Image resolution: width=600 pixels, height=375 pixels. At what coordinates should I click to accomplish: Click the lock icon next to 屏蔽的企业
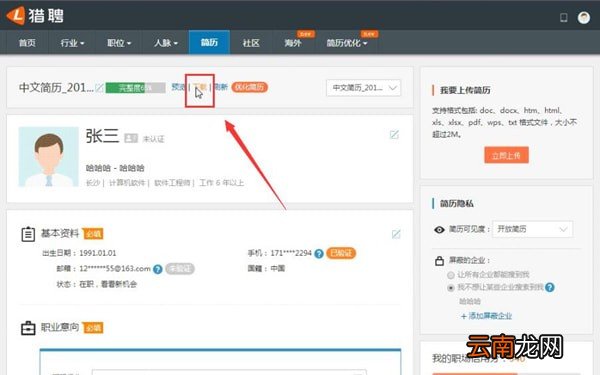coord(439,261)
